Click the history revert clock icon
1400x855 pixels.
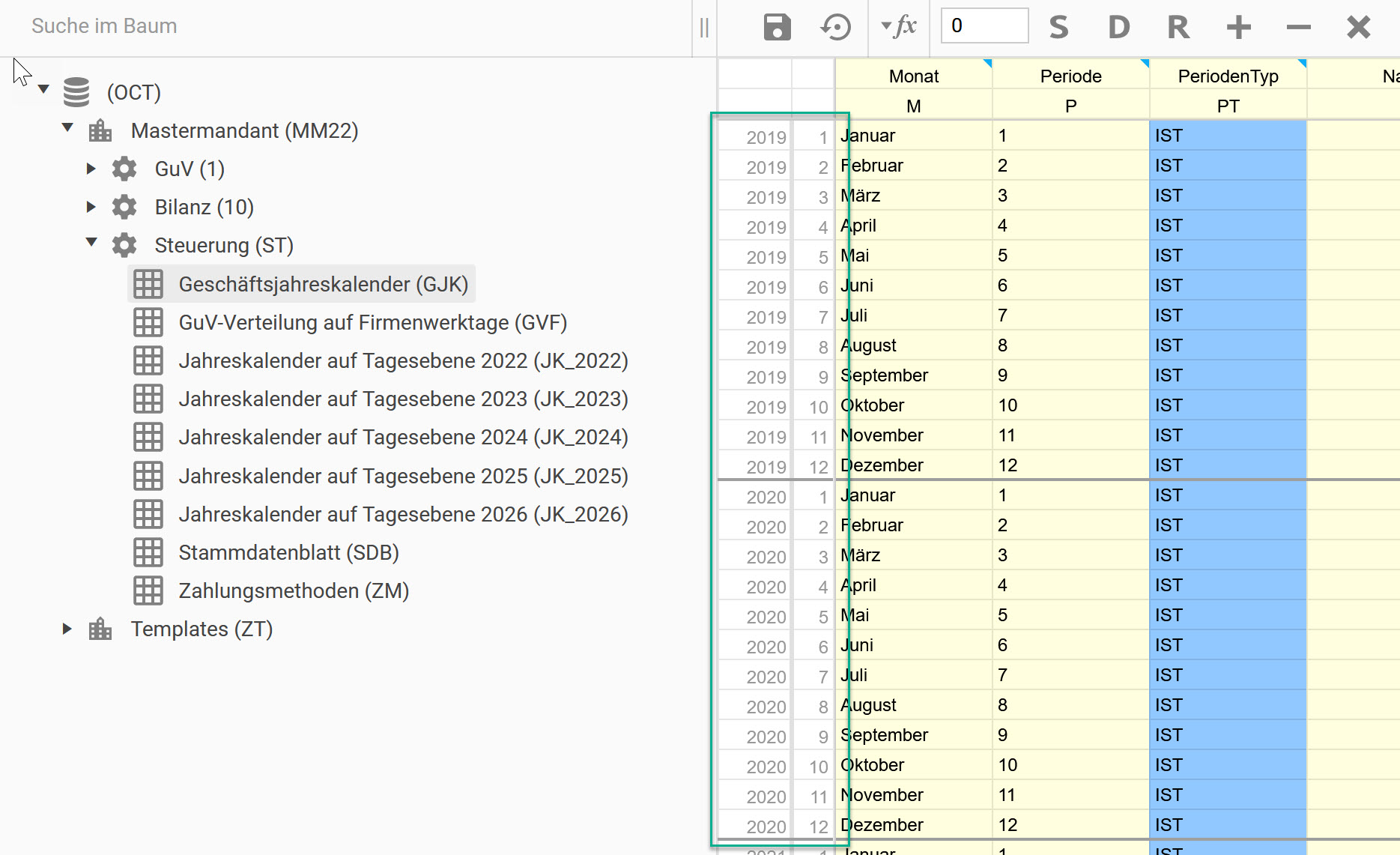point(835,27)
